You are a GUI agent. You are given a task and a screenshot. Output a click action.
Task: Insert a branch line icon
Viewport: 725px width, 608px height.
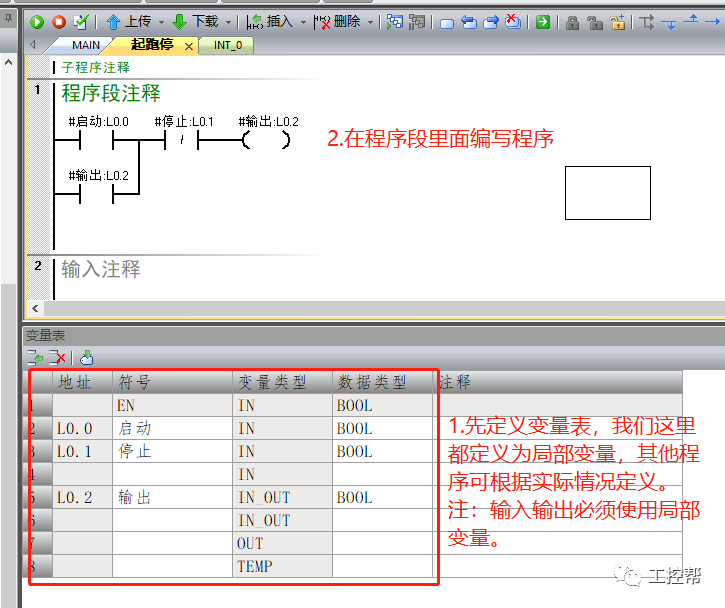pos(646,22)
